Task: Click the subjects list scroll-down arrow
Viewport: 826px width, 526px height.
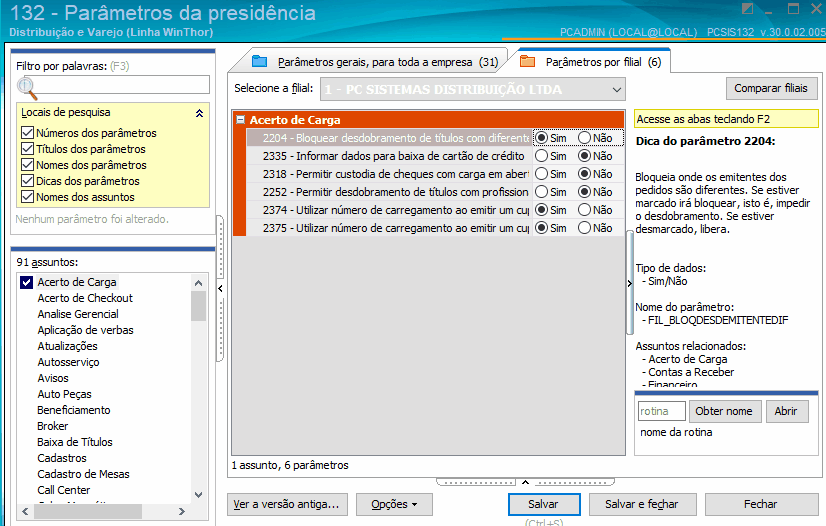Action: (x=199, y=495)
